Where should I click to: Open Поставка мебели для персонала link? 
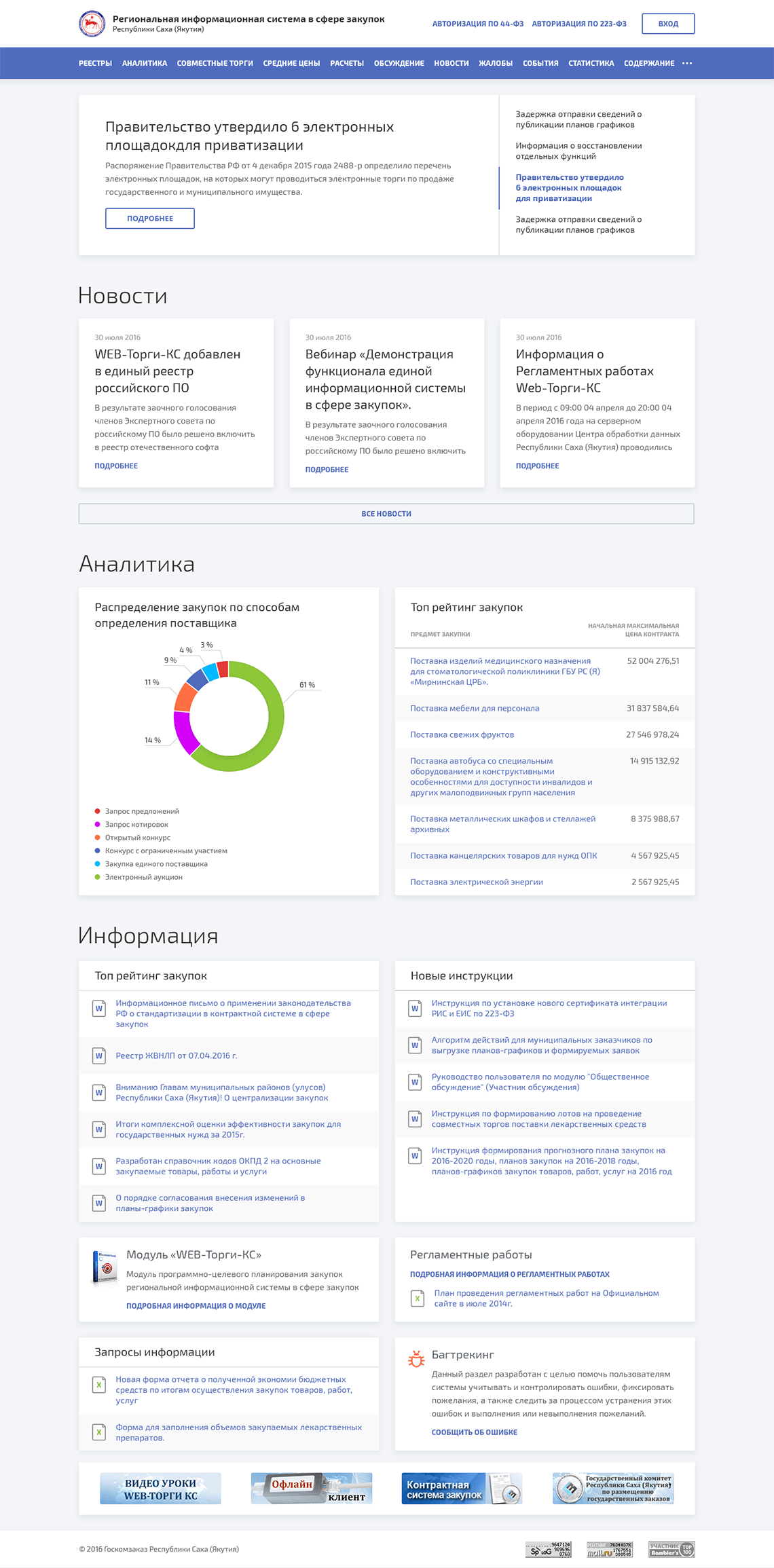point(475,708)
